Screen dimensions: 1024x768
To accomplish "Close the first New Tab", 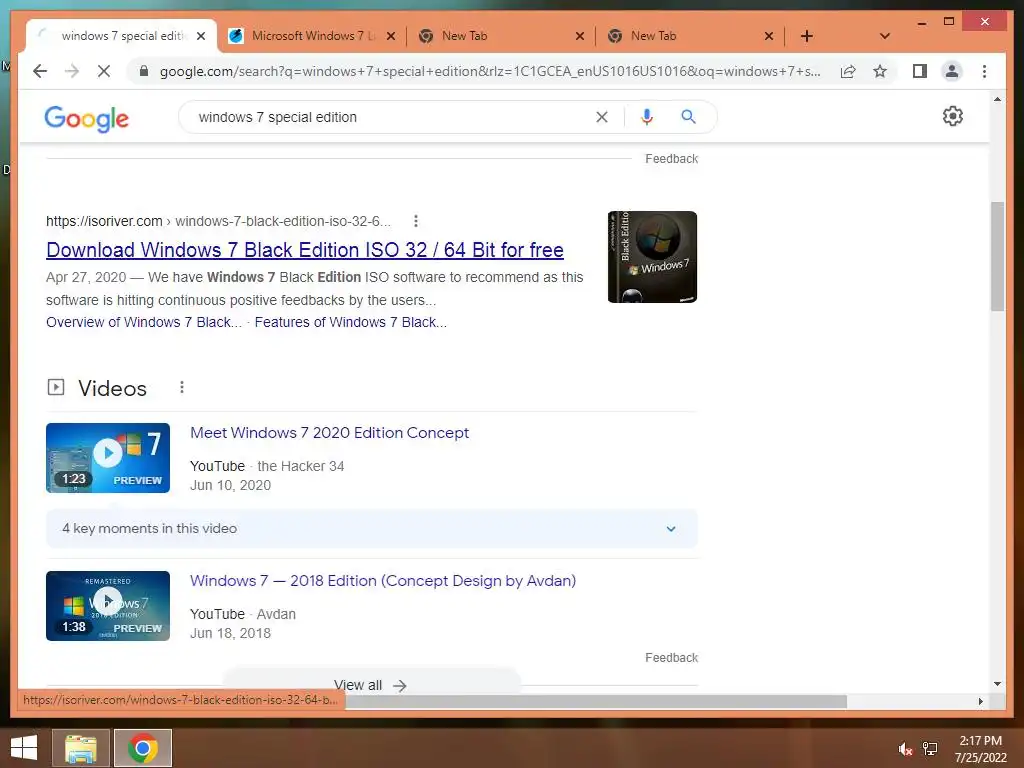I will coord(579,36).
